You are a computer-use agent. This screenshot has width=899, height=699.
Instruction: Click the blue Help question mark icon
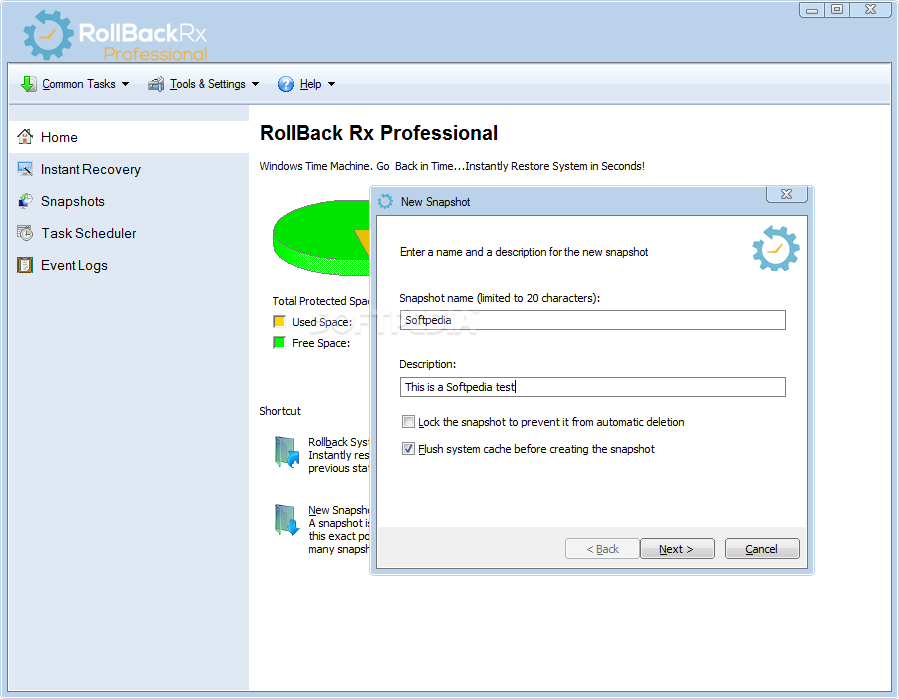[x=286, y=84]
